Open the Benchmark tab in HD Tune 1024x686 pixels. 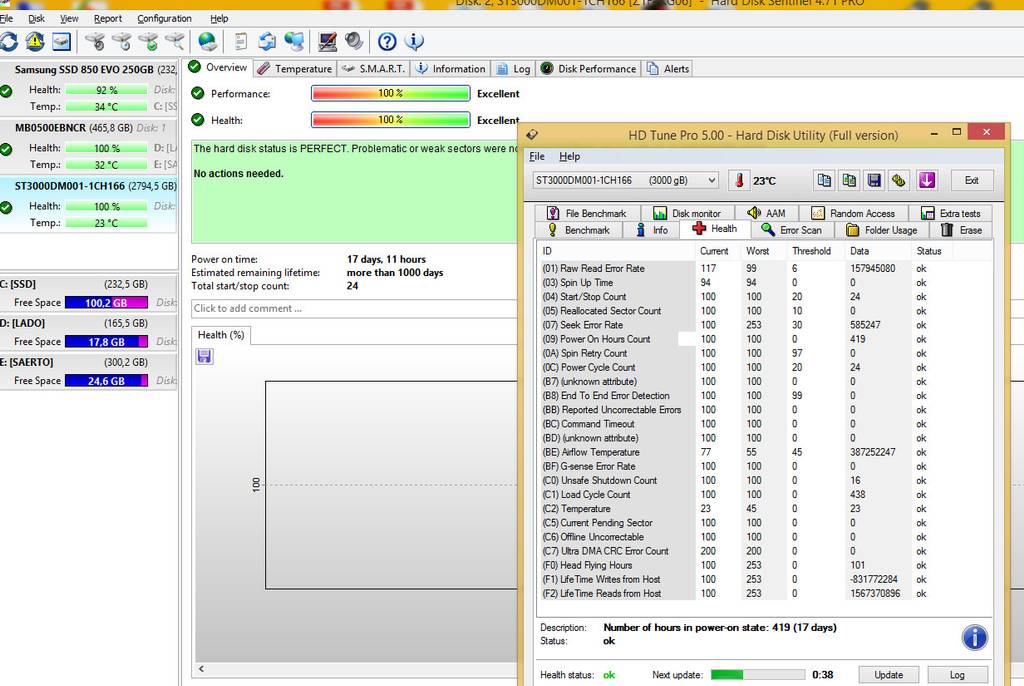tap(578, 230)
